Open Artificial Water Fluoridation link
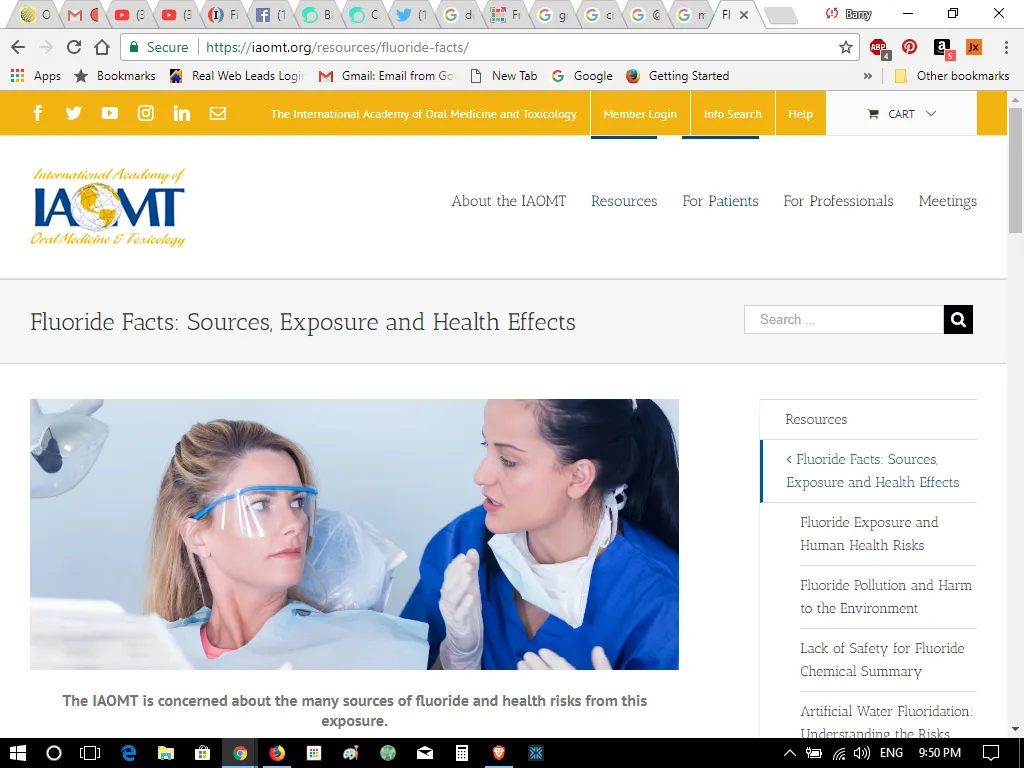The height and width of the screenshot is (768, 1024). (886, 722)
